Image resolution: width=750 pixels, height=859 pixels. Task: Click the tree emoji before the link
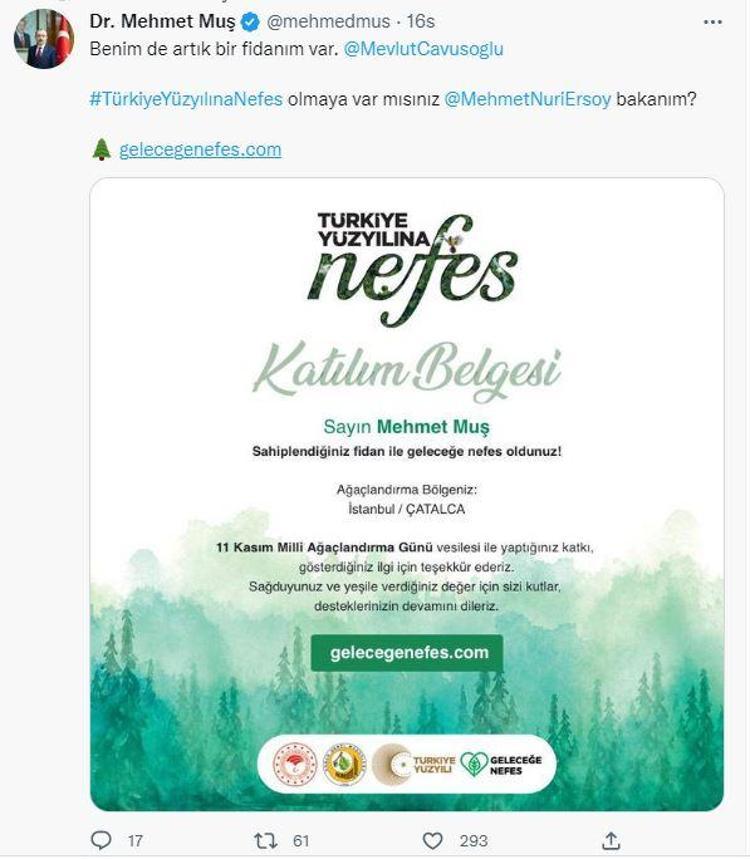[x=101, y=150]
